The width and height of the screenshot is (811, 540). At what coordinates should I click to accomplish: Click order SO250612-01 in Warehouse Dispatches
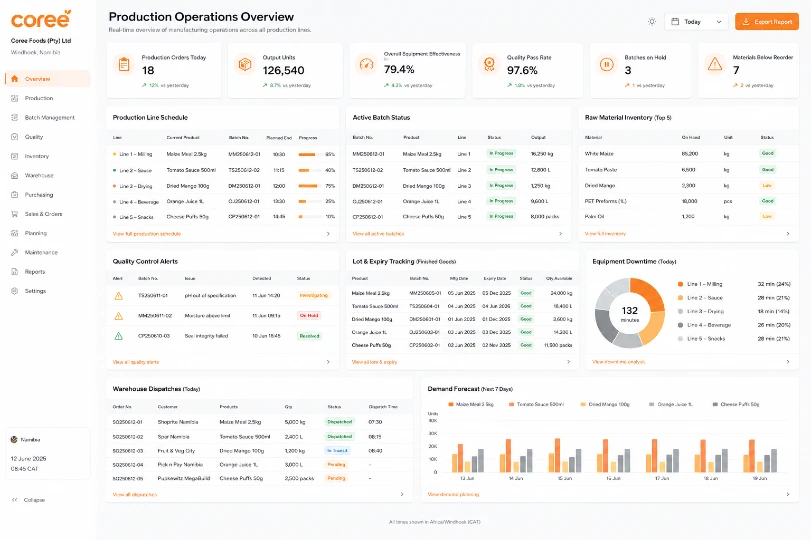tap(127, 422)
